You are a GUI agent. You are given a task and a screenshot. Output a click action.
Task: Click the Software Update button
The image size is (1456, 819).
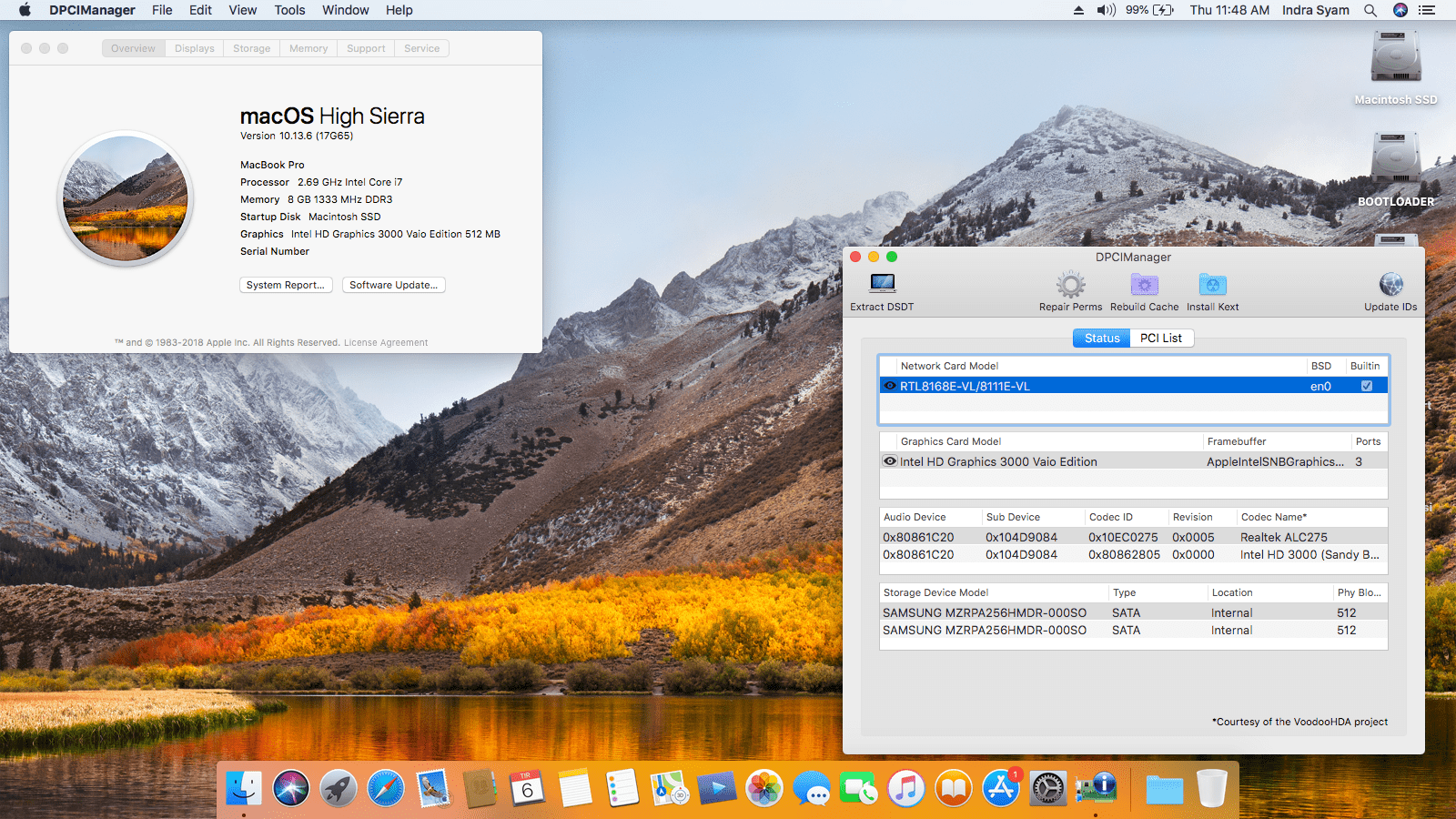393,285
